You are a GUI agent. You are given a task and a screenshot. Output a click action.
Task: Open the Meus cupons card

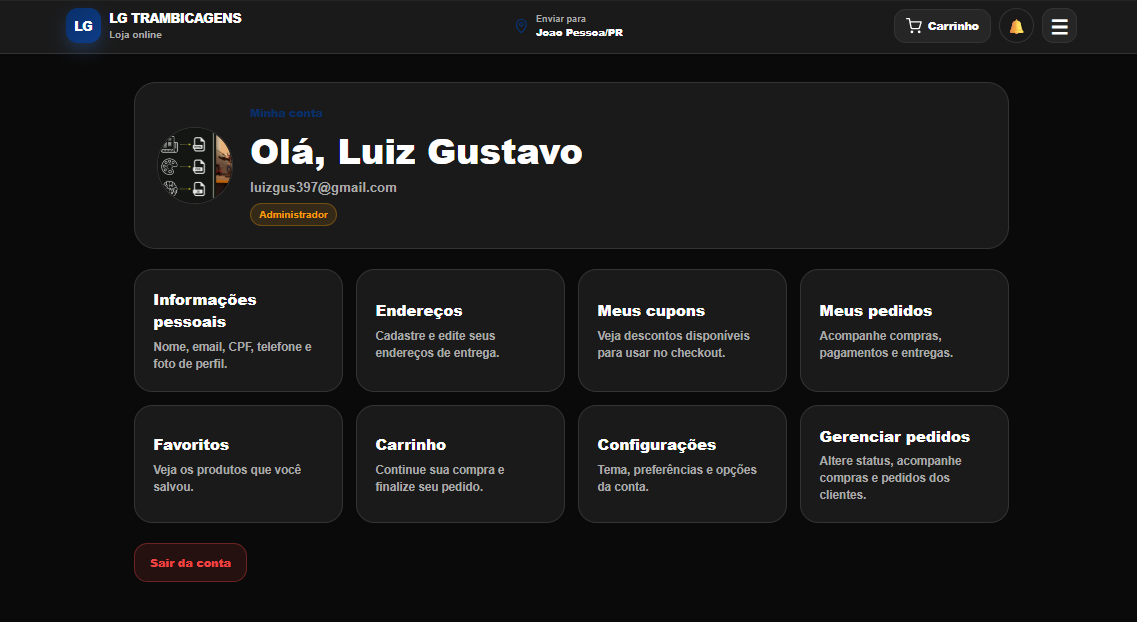click(x=682, y=331)
